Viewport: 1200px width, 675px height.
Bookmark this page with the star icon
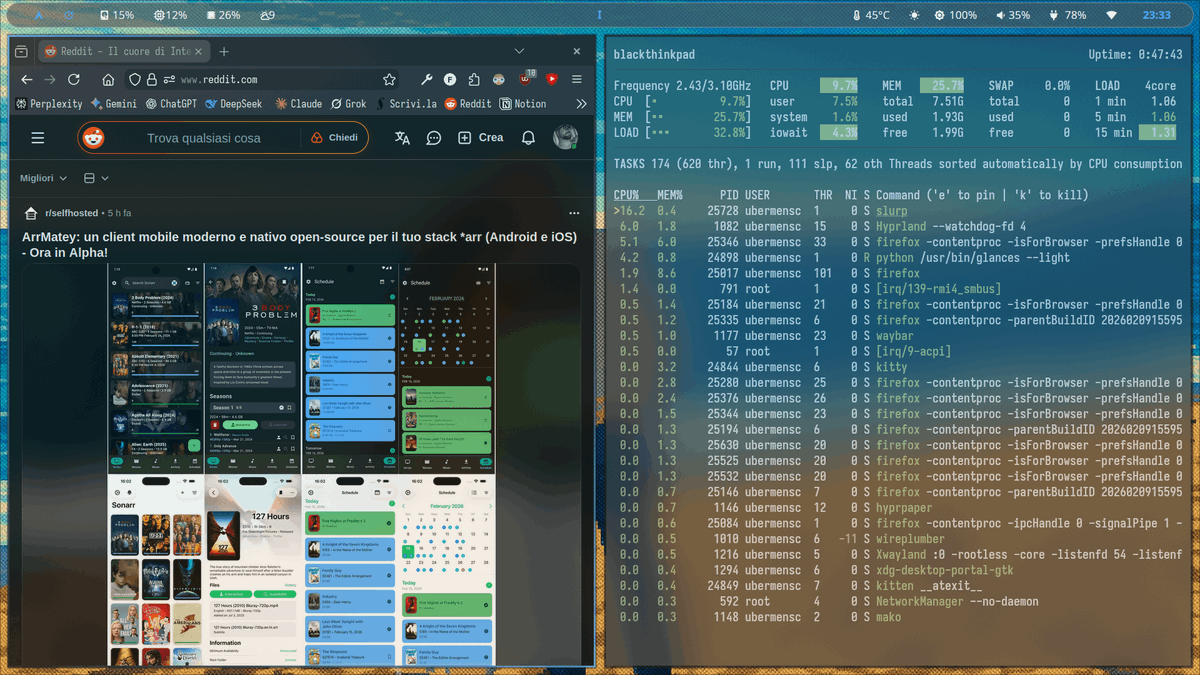(x=389, y=79)
